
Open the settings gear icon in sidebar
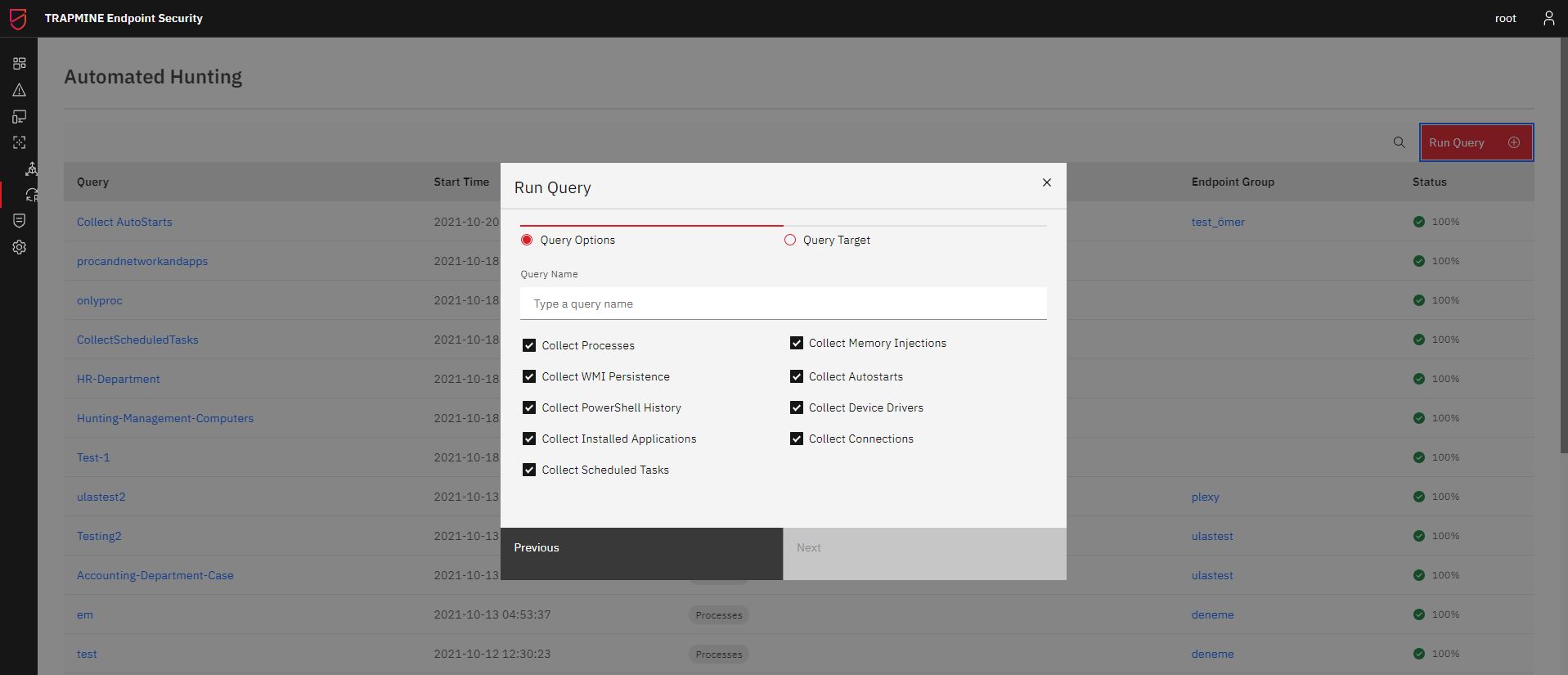pyautogui.click(x=19, y=247)
